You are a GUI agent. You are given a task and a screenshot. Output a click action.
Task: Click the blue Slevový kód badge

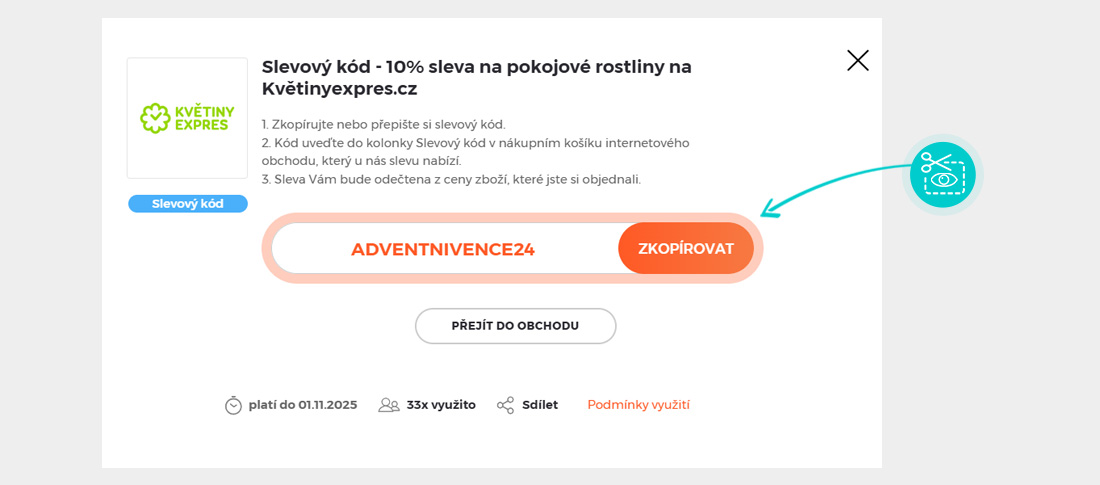click(188, 204)
